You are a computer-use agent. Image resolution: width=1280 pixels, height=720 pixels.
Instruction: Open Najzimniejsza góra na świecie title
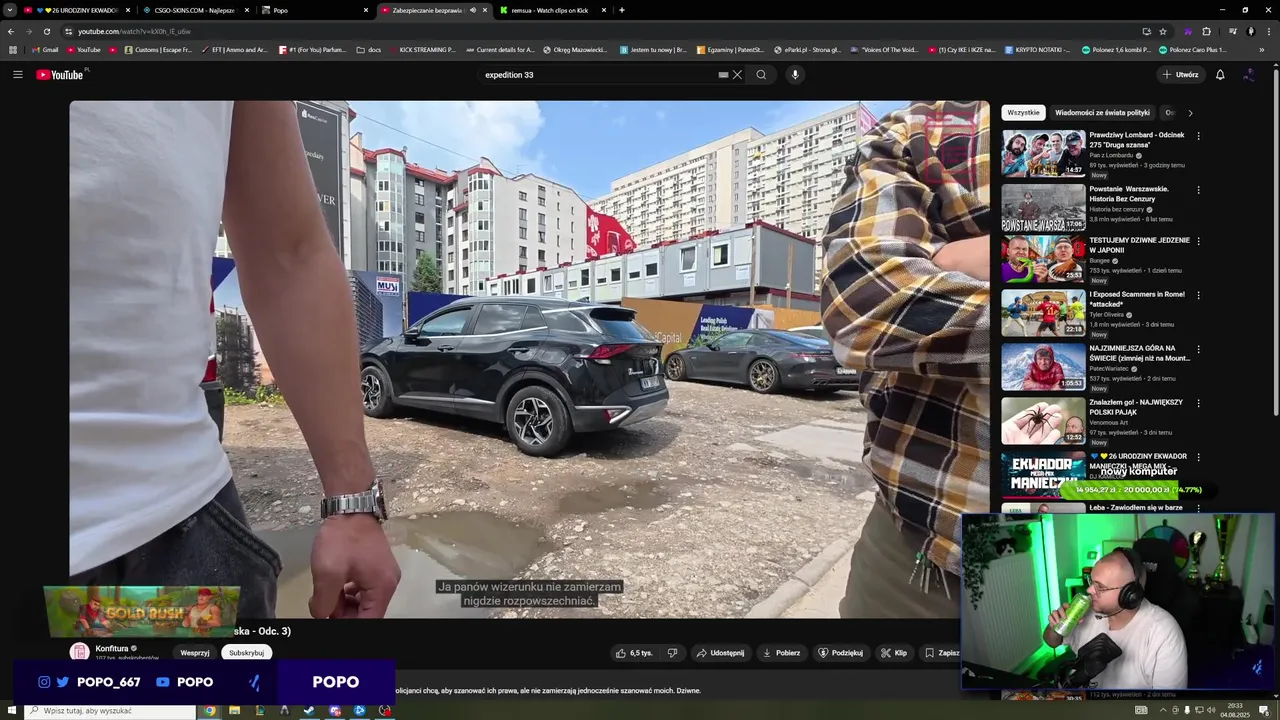pyautogui.click(x=1140, y=353)
